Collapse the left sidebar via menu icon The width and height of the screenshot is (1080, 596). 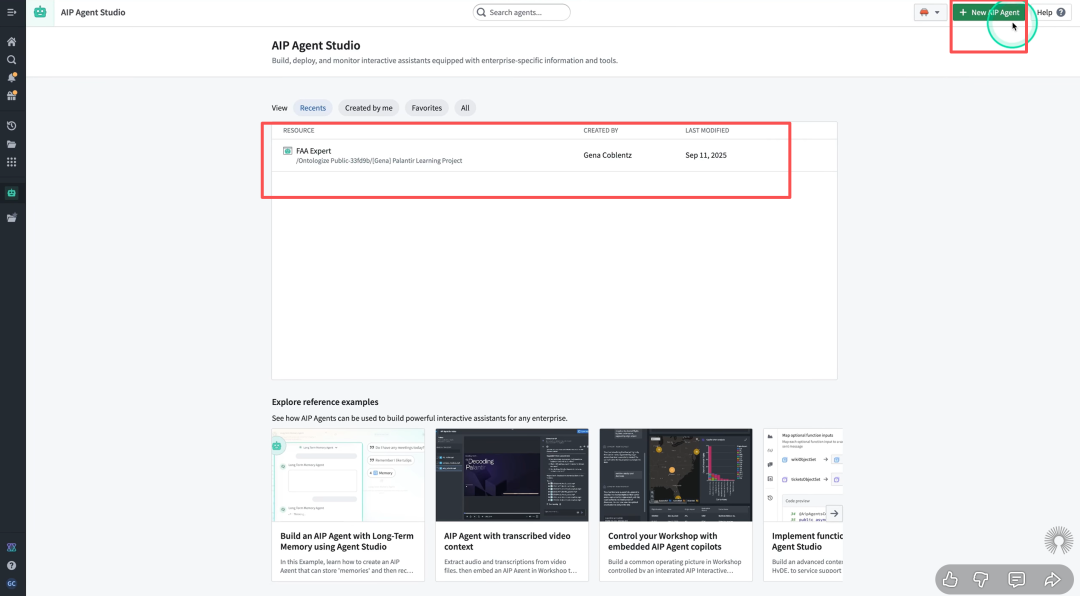click(12, 12)
